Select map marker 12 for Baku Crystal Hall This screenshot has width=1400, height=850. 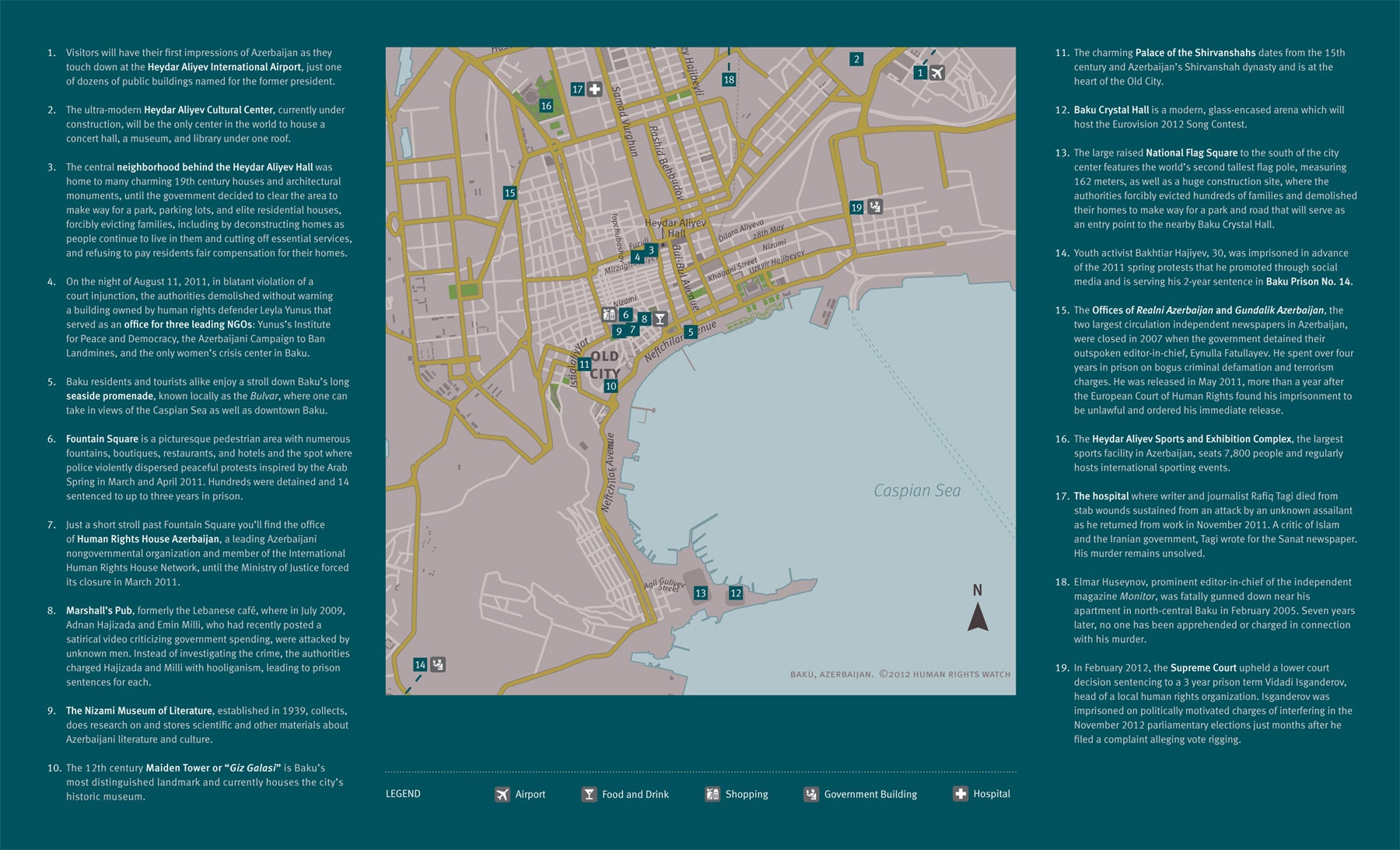point(736,593)
